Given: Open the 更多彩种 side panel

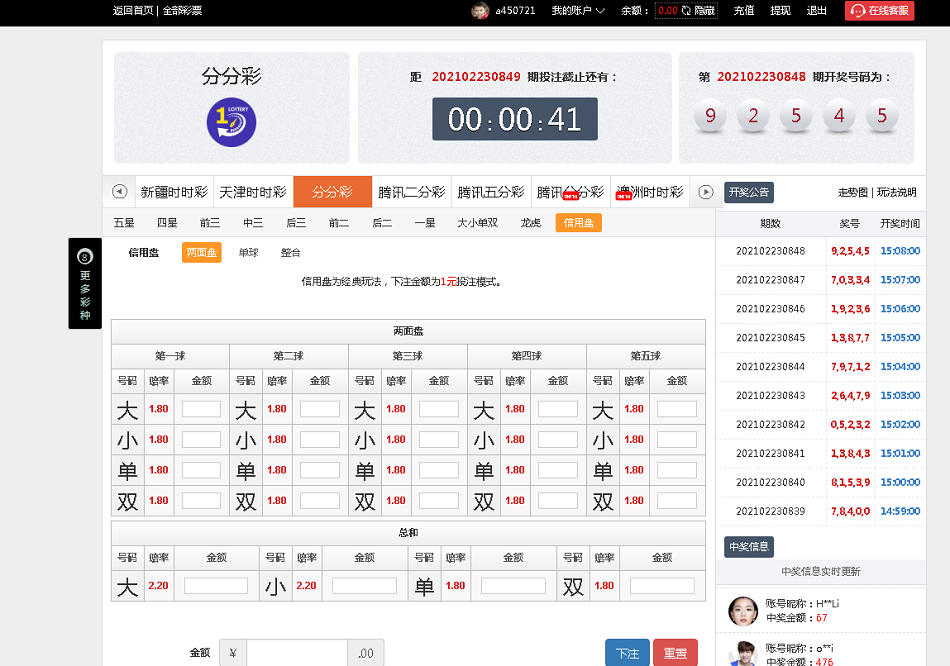Looking at the screenshot, I should tap(85, 283).
